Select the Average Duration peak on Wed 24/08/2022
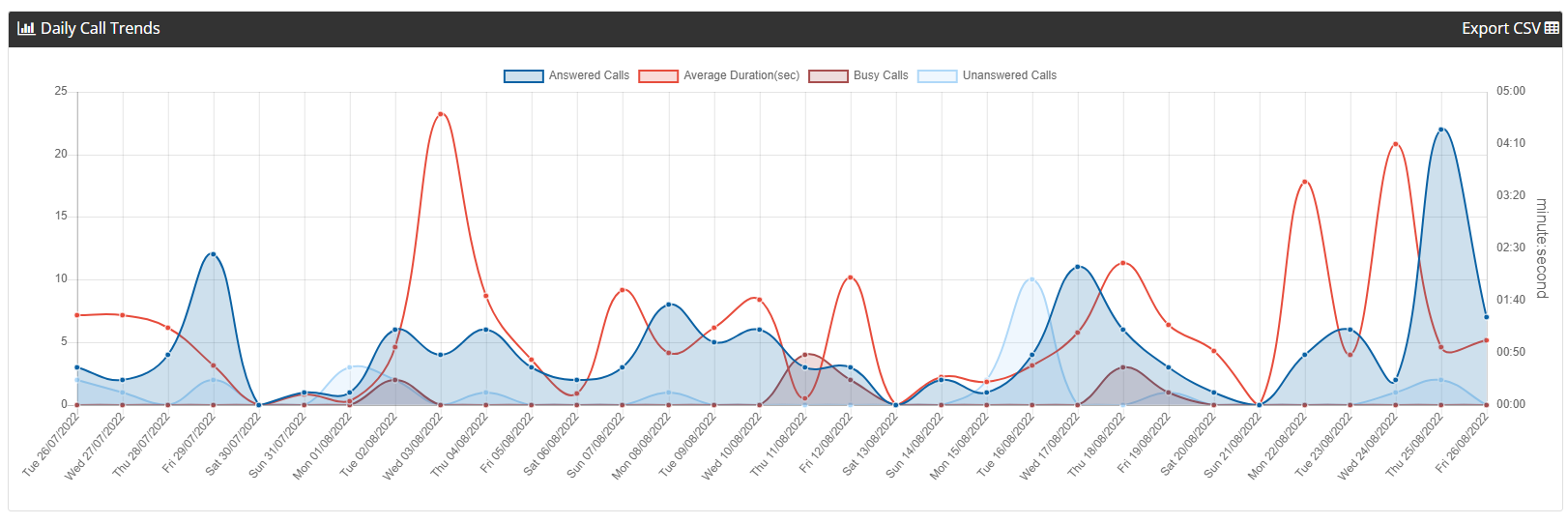Screen dimensions: 1568x524 click(1396, 144)
